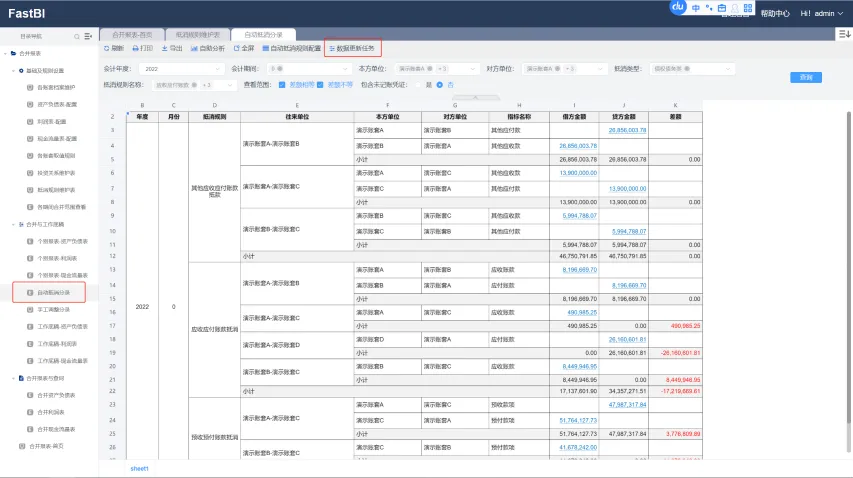Click the document icon beside 合并报表与查询
Image resolution: width=853 pixels, height=478 pixels.
coord(21,378)
